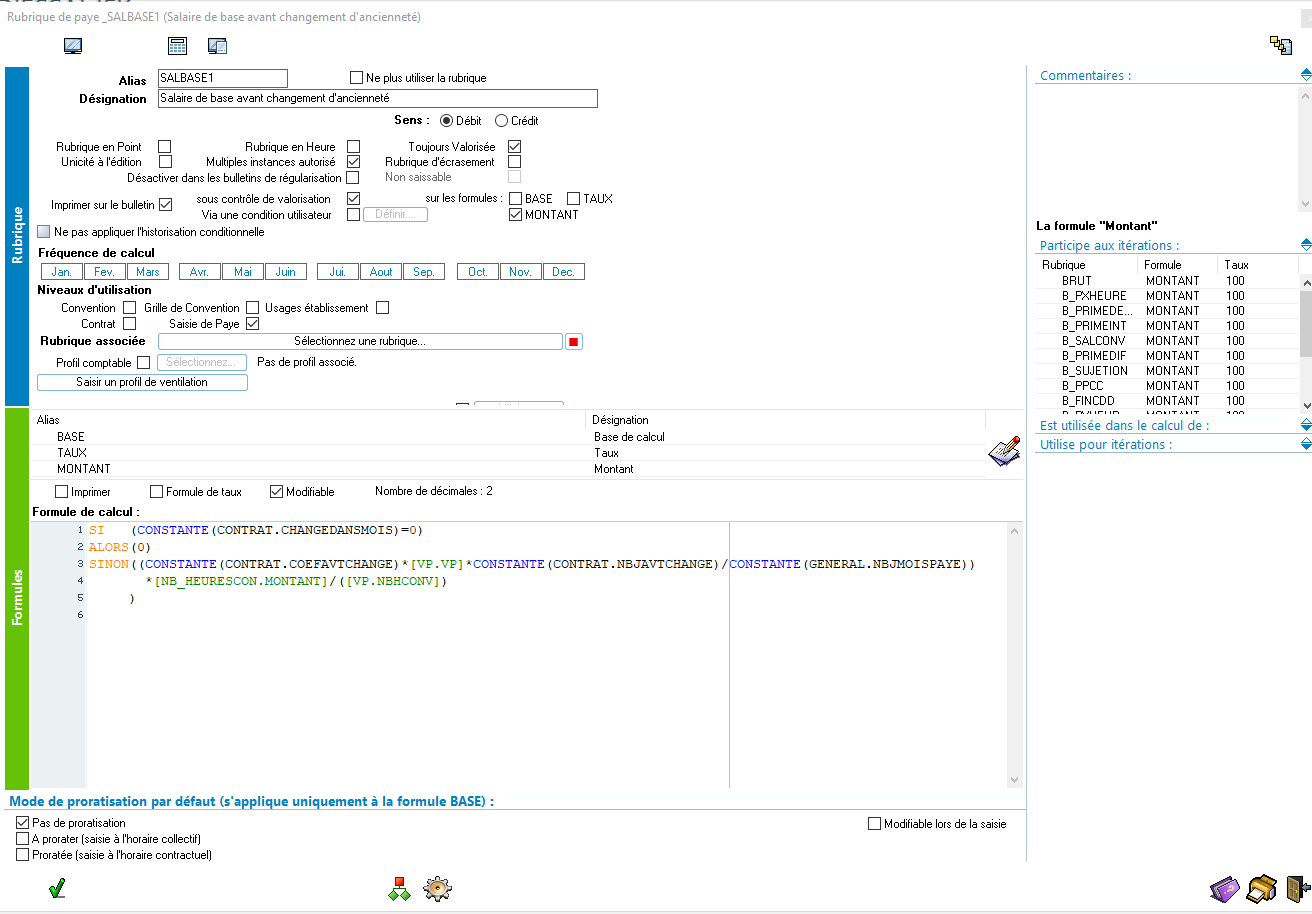Toggle the Mars frequency button
The image size is (1312, 914).
click(x=148, y=272)
